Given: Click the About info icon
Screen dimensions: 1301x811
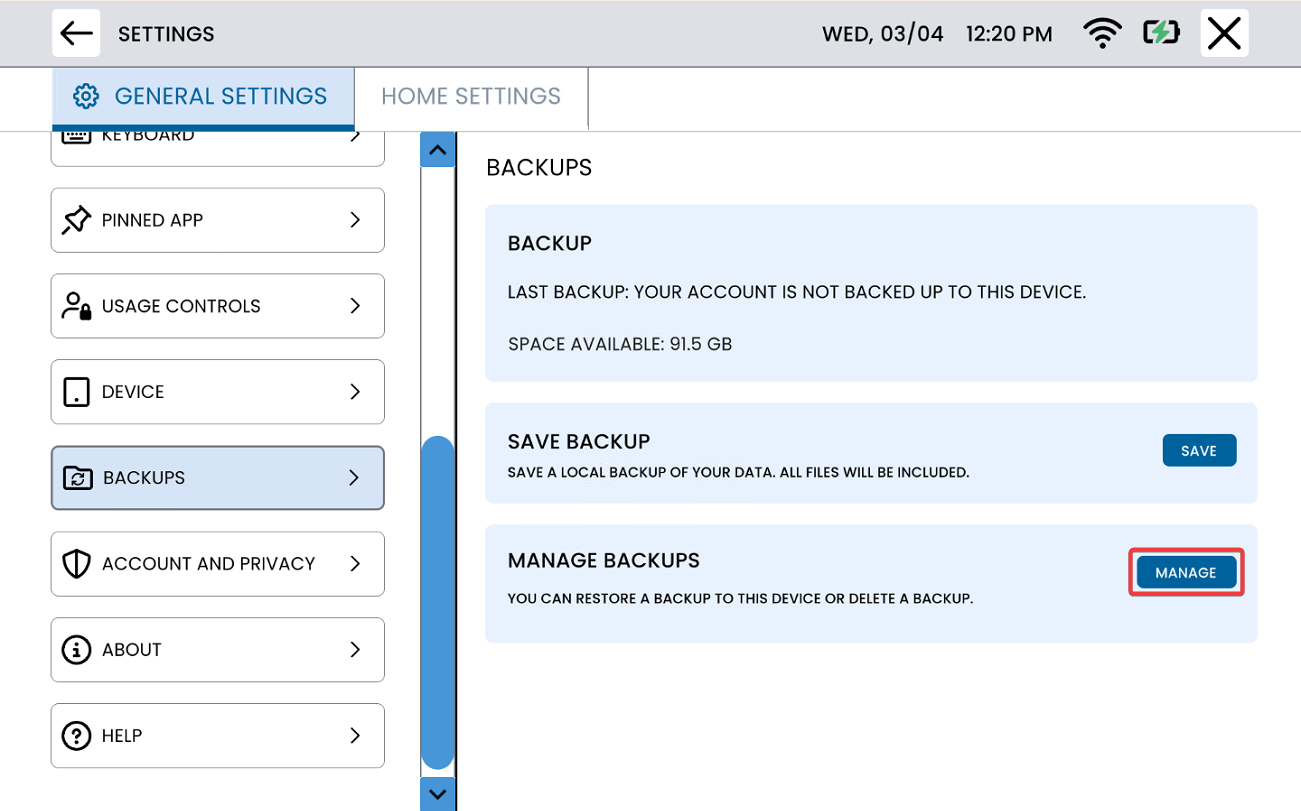Looking at the screenshot, I should tap(77, 650).
